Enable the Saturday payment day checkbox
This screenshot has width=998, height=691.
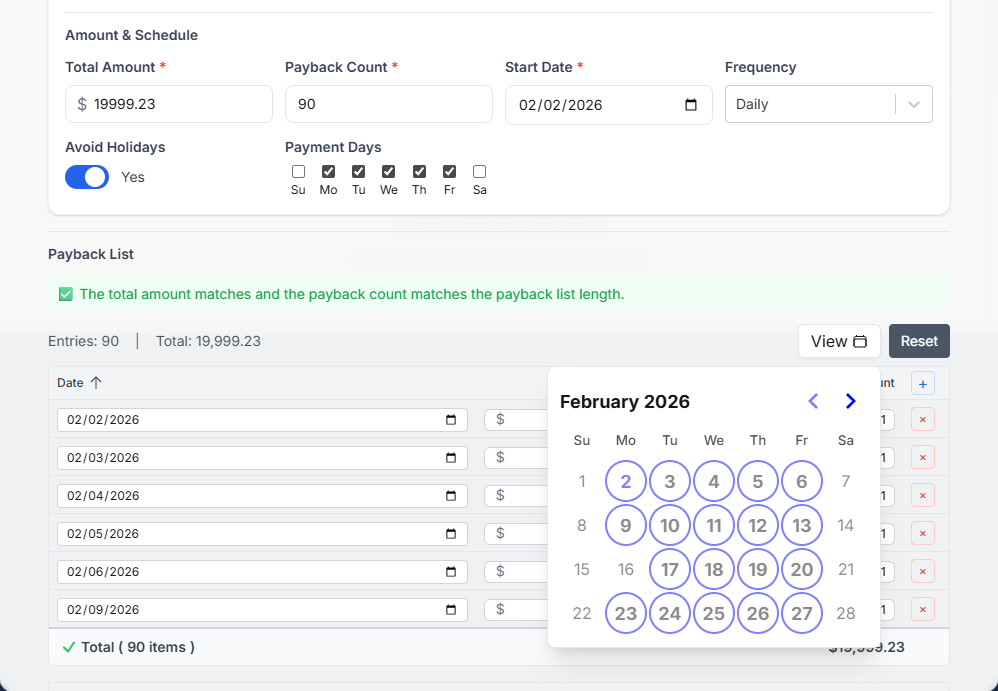[480, 172]
